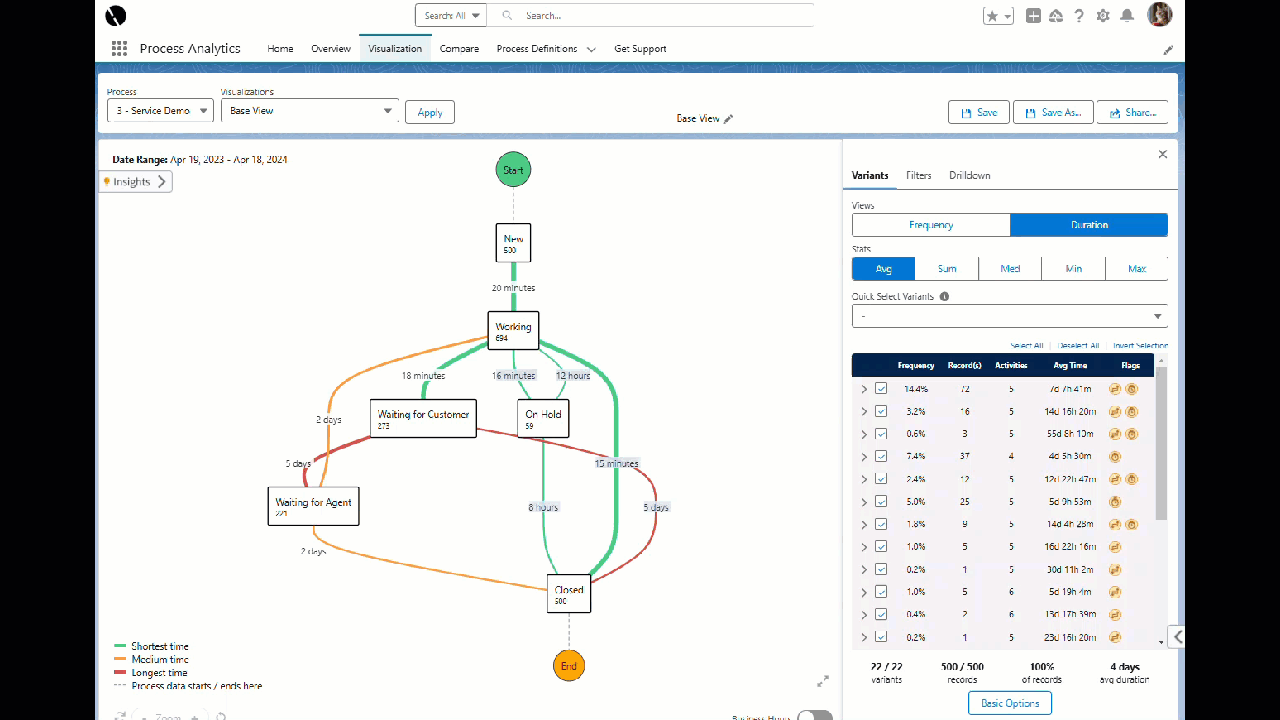Expand the 7.4% variant row
This screenshot has height=720, width=1280.
(864, 457)
